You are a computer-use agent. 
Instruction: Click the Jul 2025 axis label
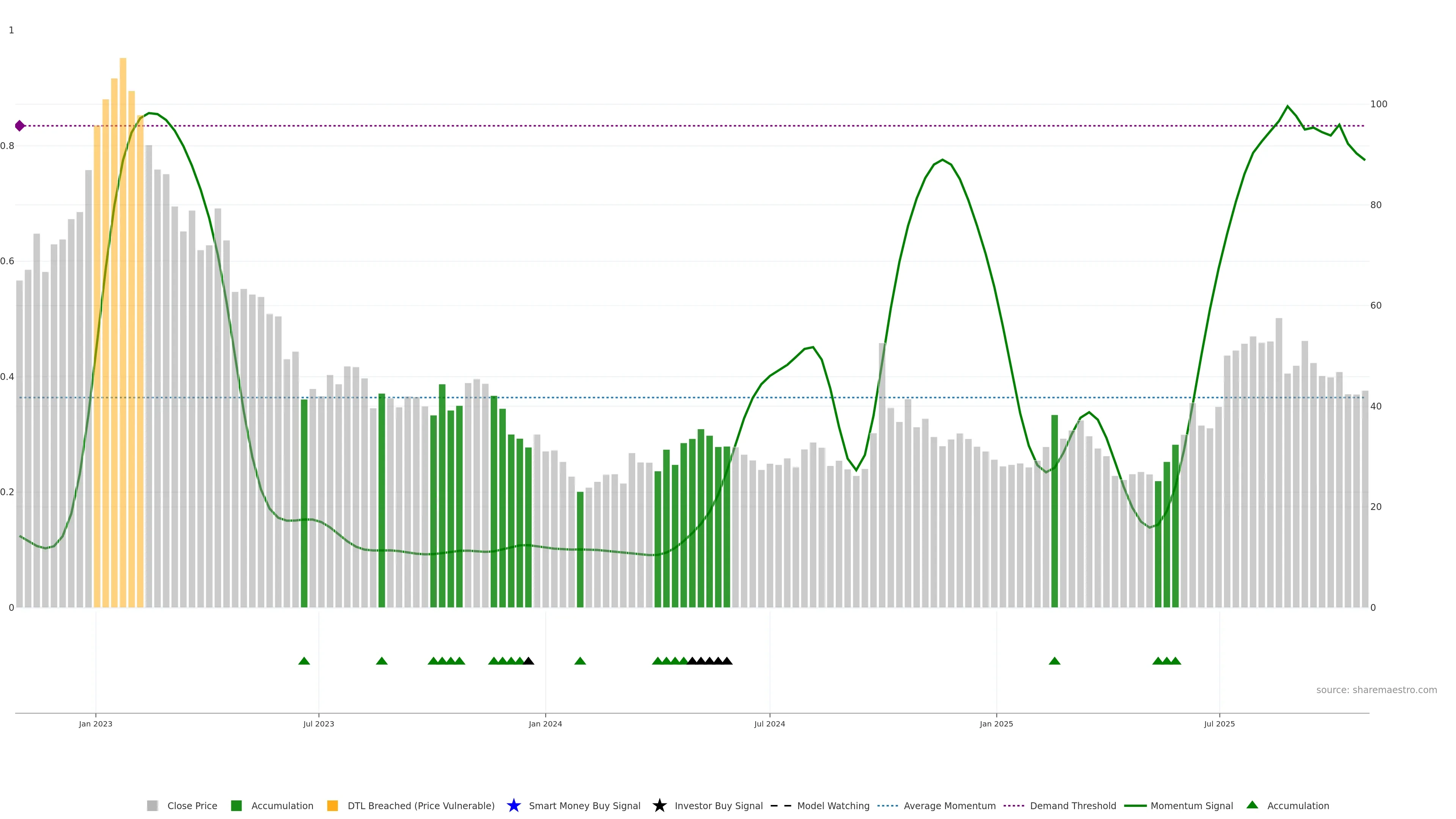click(1219, 723)
